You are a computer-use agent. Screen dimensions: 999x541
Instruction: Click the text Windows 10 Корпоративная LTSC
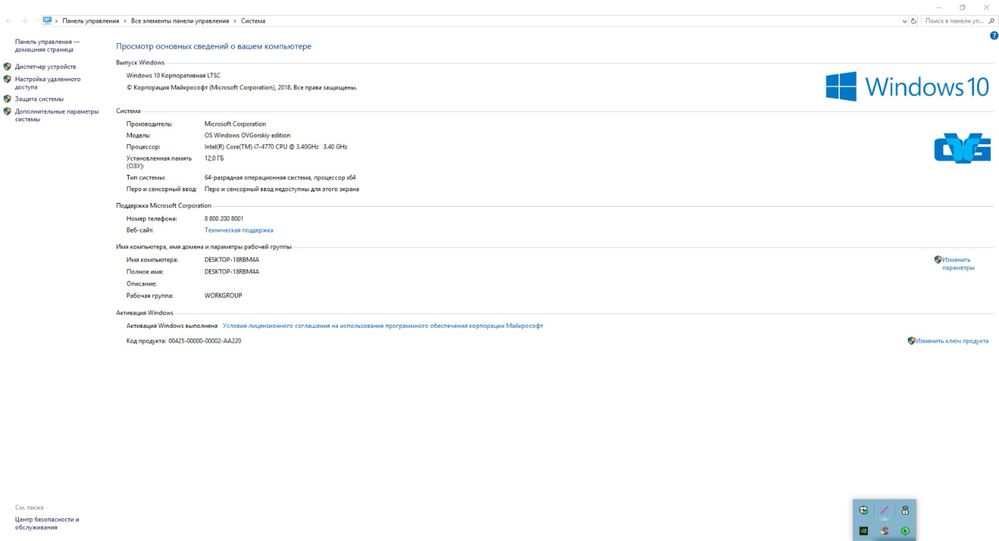[173, 75]
